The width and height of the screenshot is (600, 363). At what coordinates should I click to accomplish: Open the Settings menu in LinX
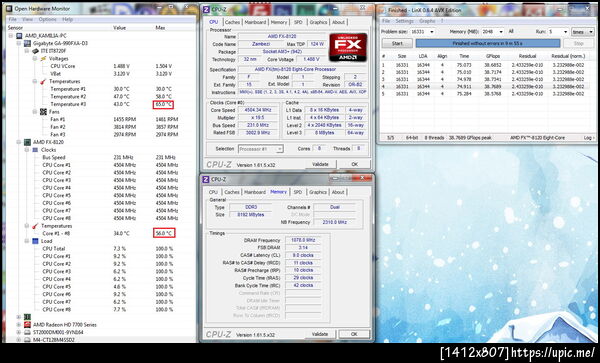[x=404, y=21]
